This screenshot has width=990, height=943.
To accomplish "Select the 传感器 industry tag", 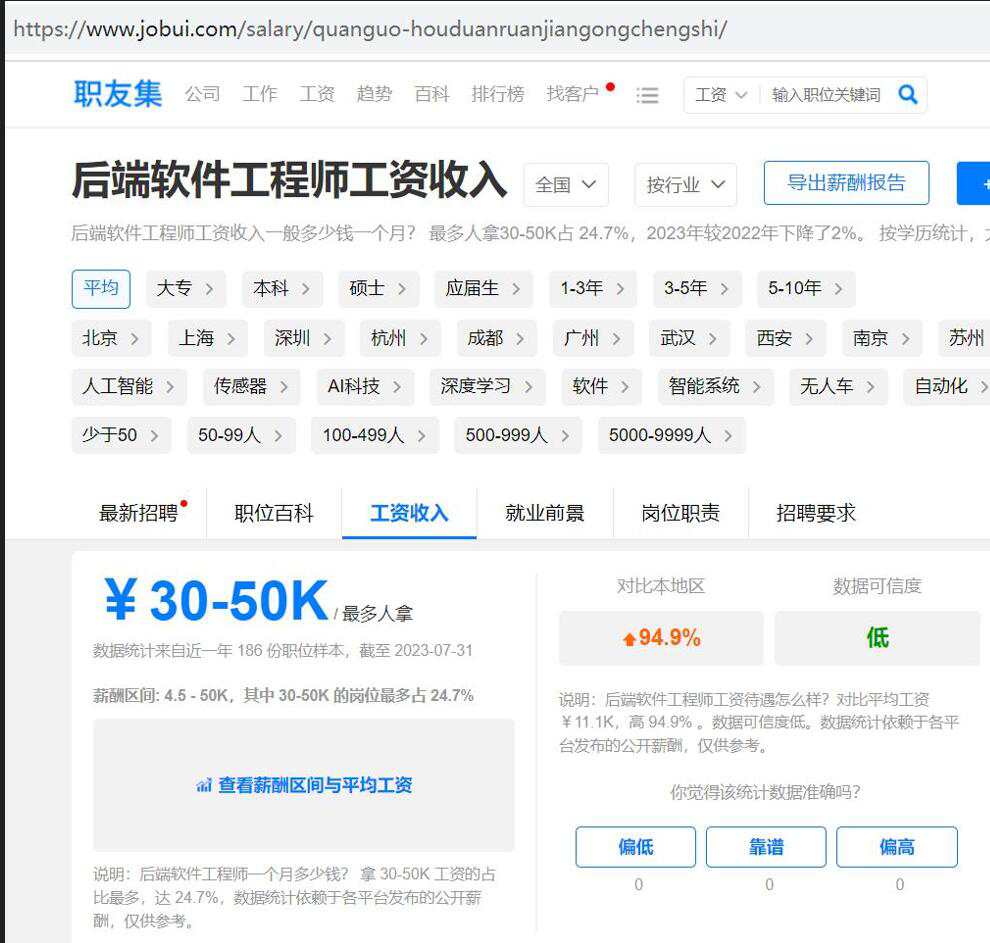I will (251, 387).
